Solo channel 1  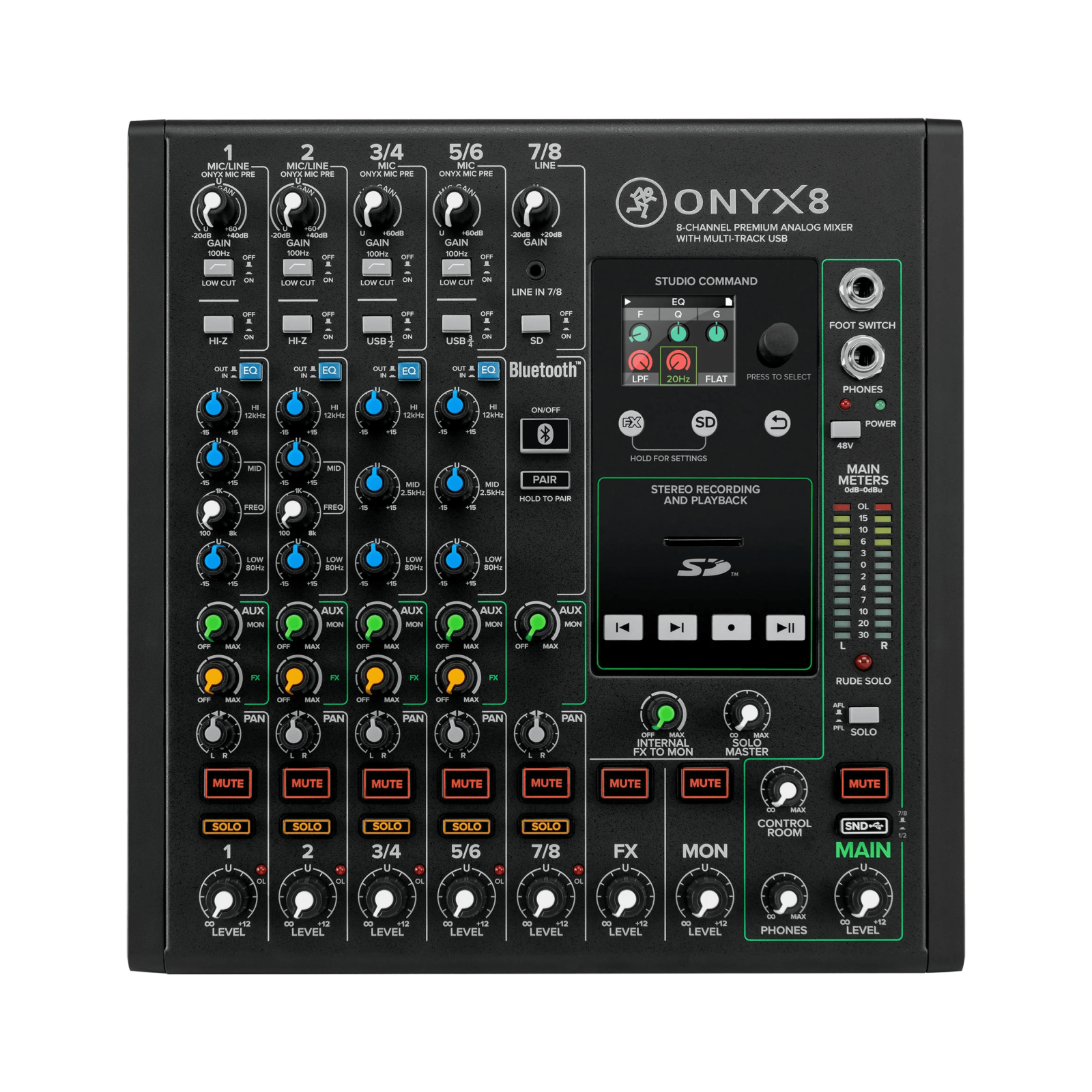[x=227, y=827]
